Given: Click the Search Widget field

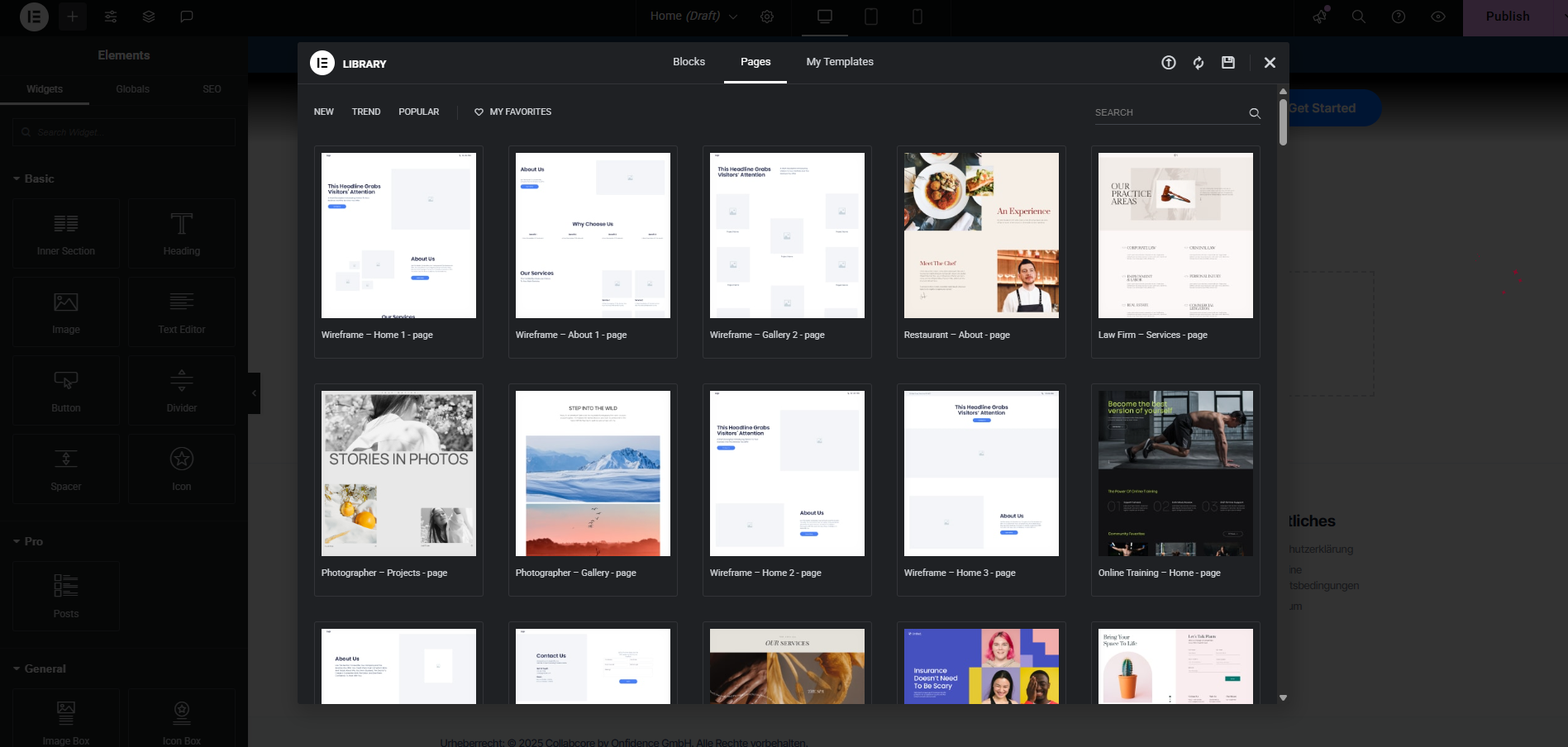Looking at the screenshot, I should 124,132.
